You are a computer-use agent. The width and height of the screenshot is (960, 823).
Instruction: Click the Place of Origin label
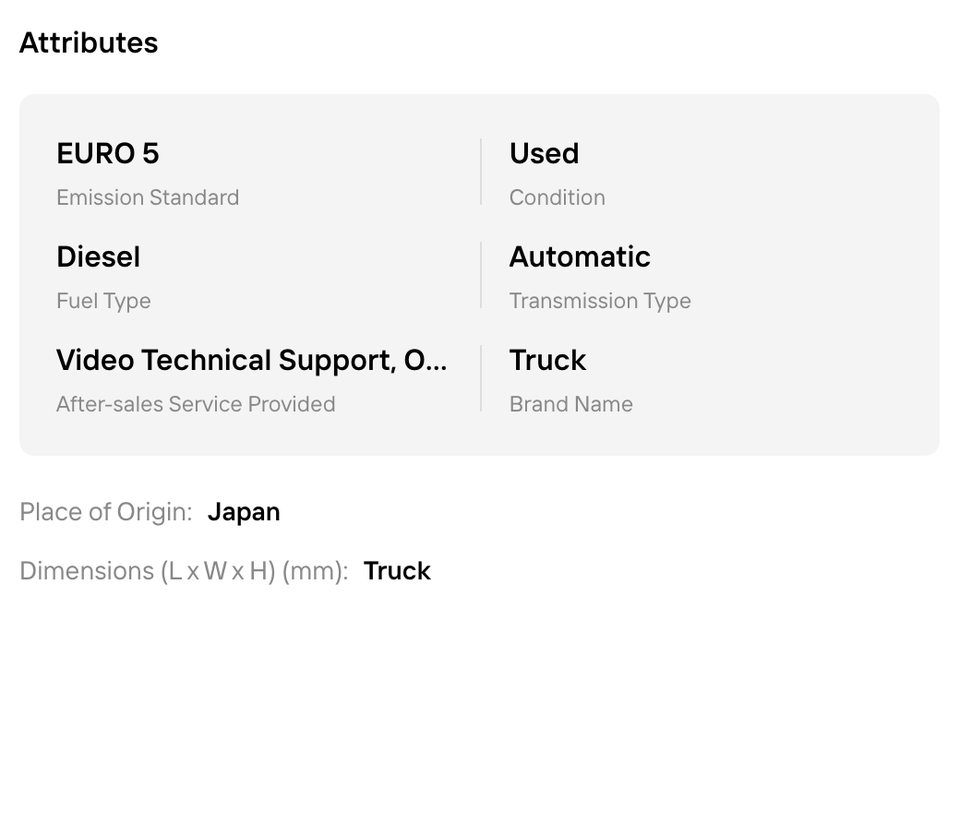(x=105, y=512)
